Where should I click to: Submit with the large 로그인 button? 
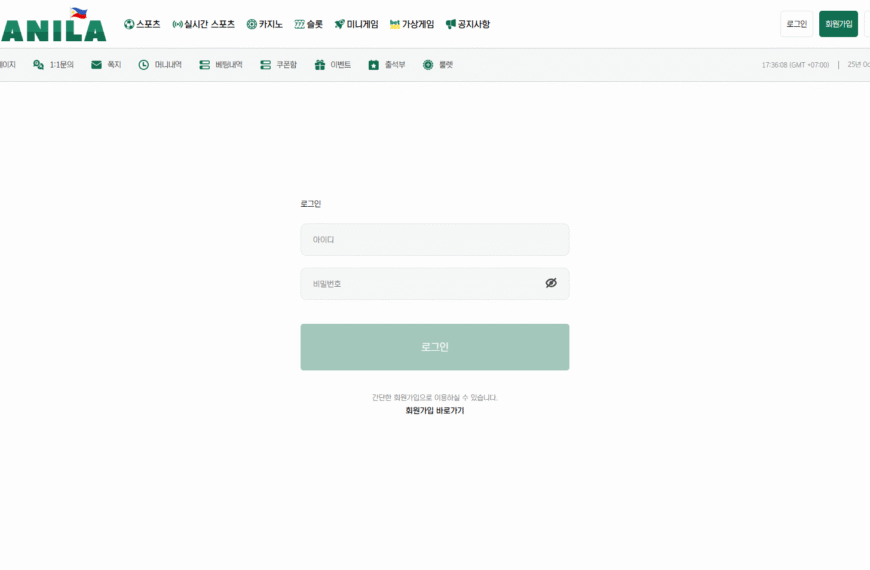point(435,347)
